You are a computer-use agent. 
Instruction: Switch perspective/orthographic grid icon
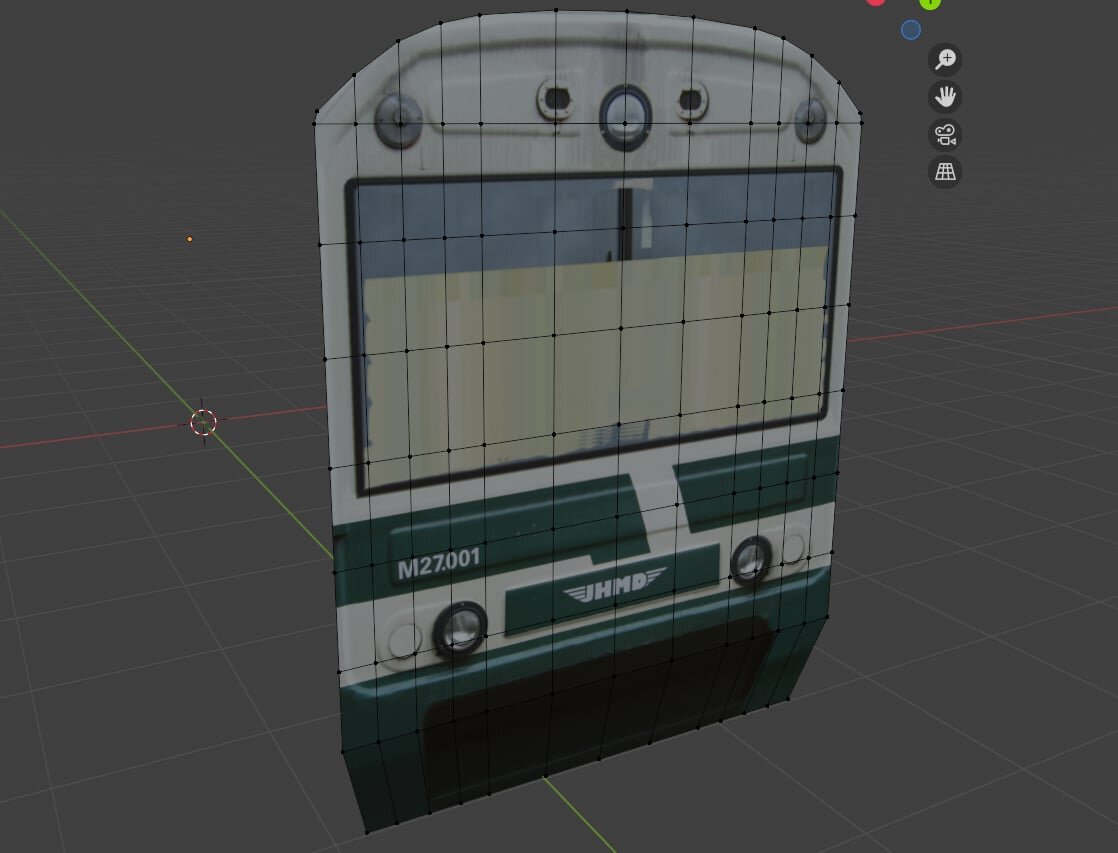(945, 172)
